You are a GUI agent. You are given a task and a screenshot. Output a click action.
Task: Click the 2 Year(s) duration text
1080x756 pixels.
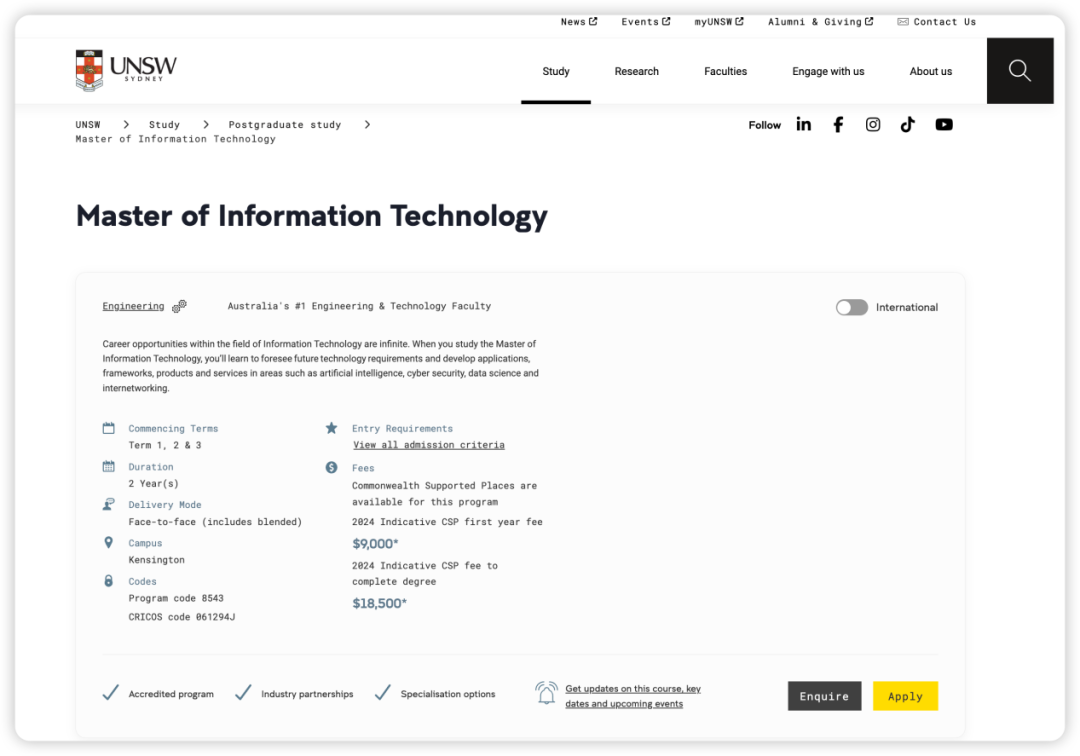click(153, 483)
